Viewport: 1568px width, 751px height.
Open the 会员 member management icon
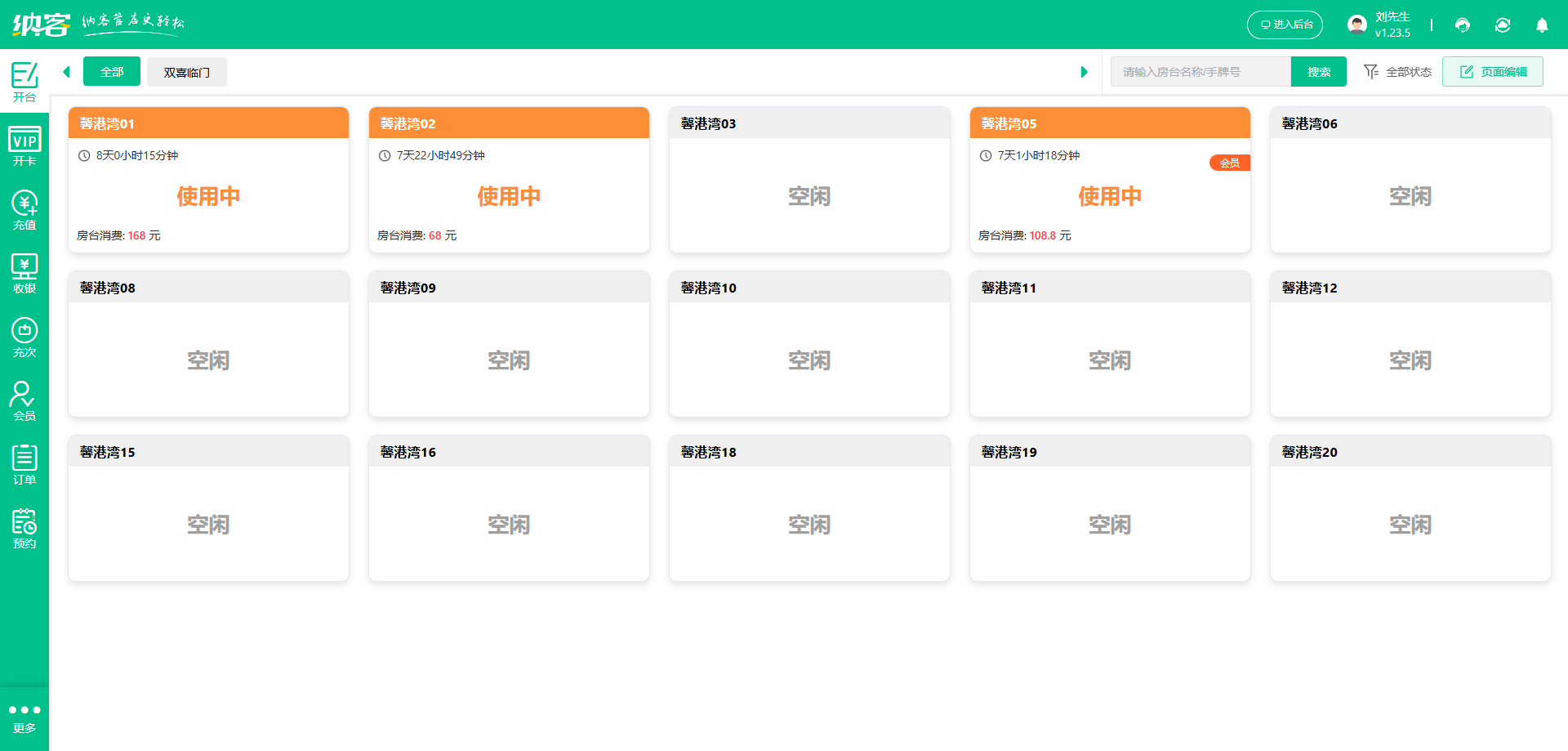pos(24,399)
